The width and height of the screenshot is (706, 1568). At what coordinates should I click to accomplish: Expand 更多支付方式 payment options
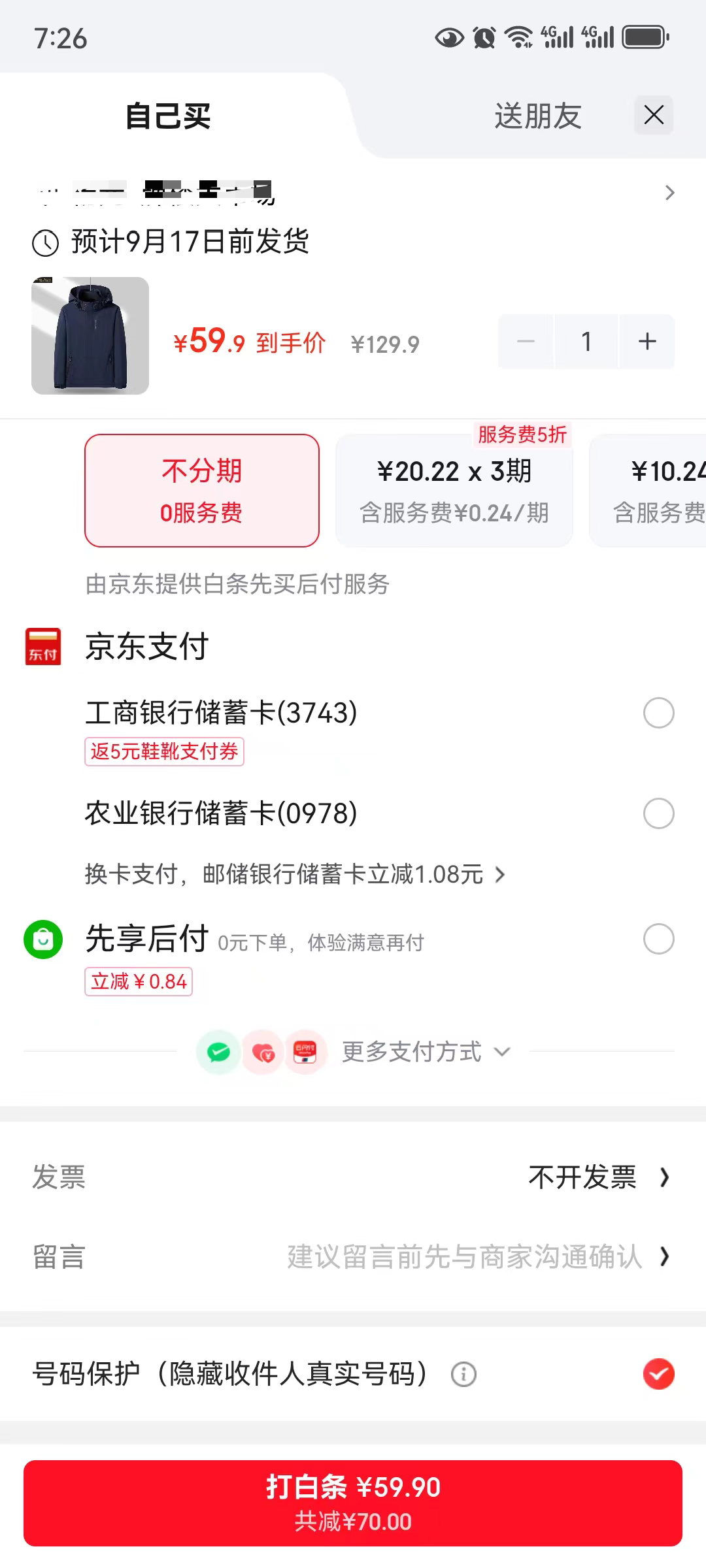click(x=426, y=1052)
